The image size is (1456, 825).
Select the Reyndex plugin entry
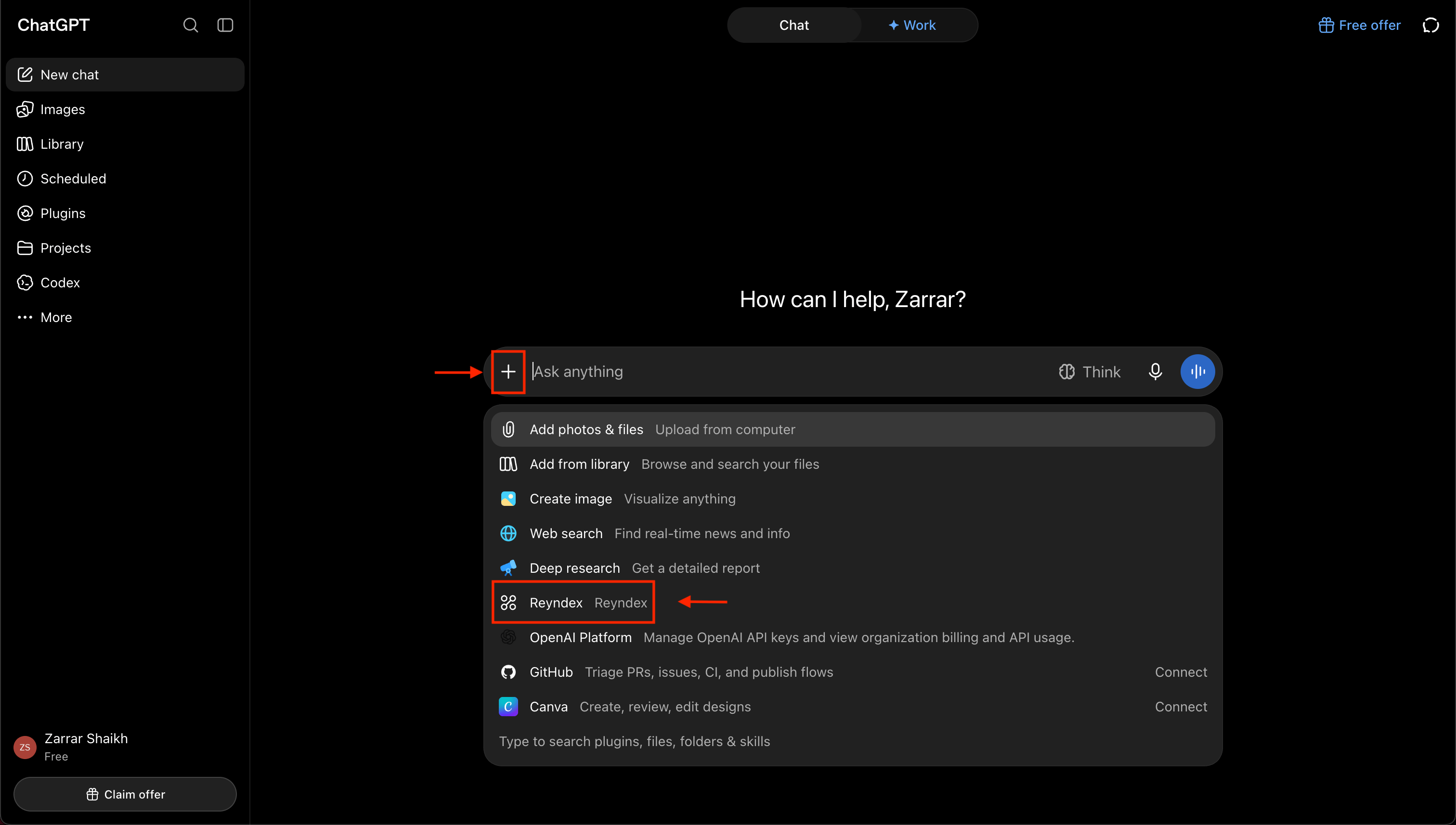[853, 602]
